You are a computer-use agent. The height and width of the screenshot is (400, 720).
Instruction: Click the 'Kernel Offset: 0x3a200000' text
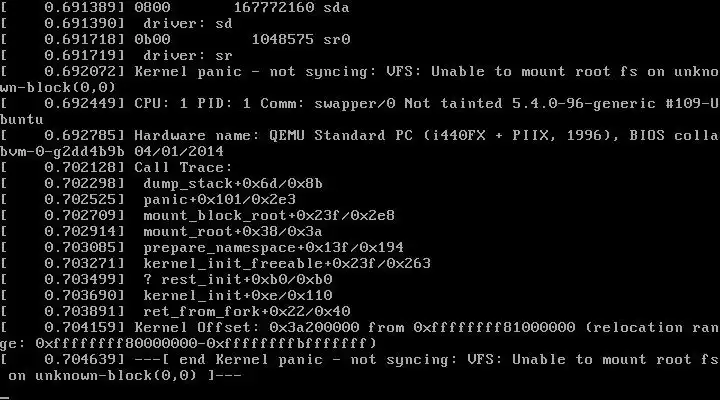click(x=247, y=328)
